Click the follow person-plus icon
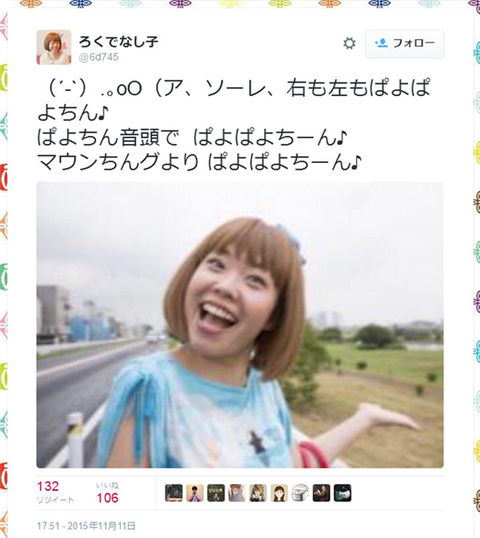The image size is (480, 538). tap(381, 43)
